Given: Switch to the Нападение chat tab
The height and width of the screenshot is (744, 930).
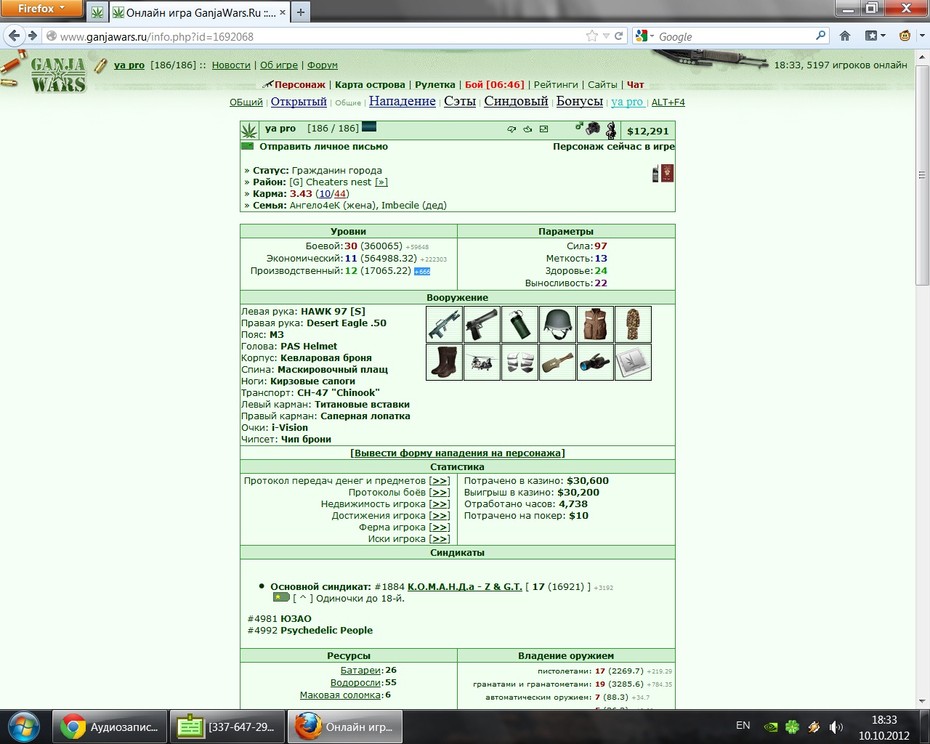Looking at the screenshot, I should point(402,101).
